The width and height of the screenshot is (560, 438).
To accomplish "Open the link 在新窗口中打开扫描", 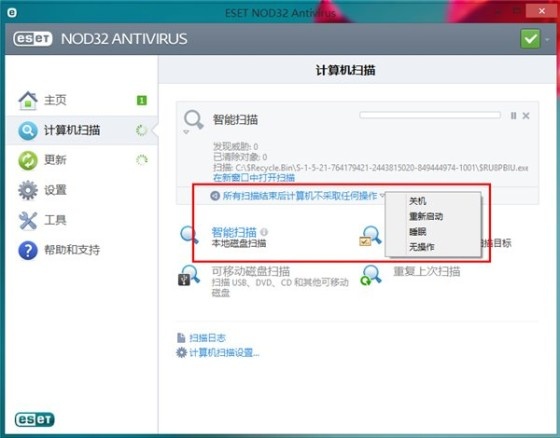I will point(254,178).
